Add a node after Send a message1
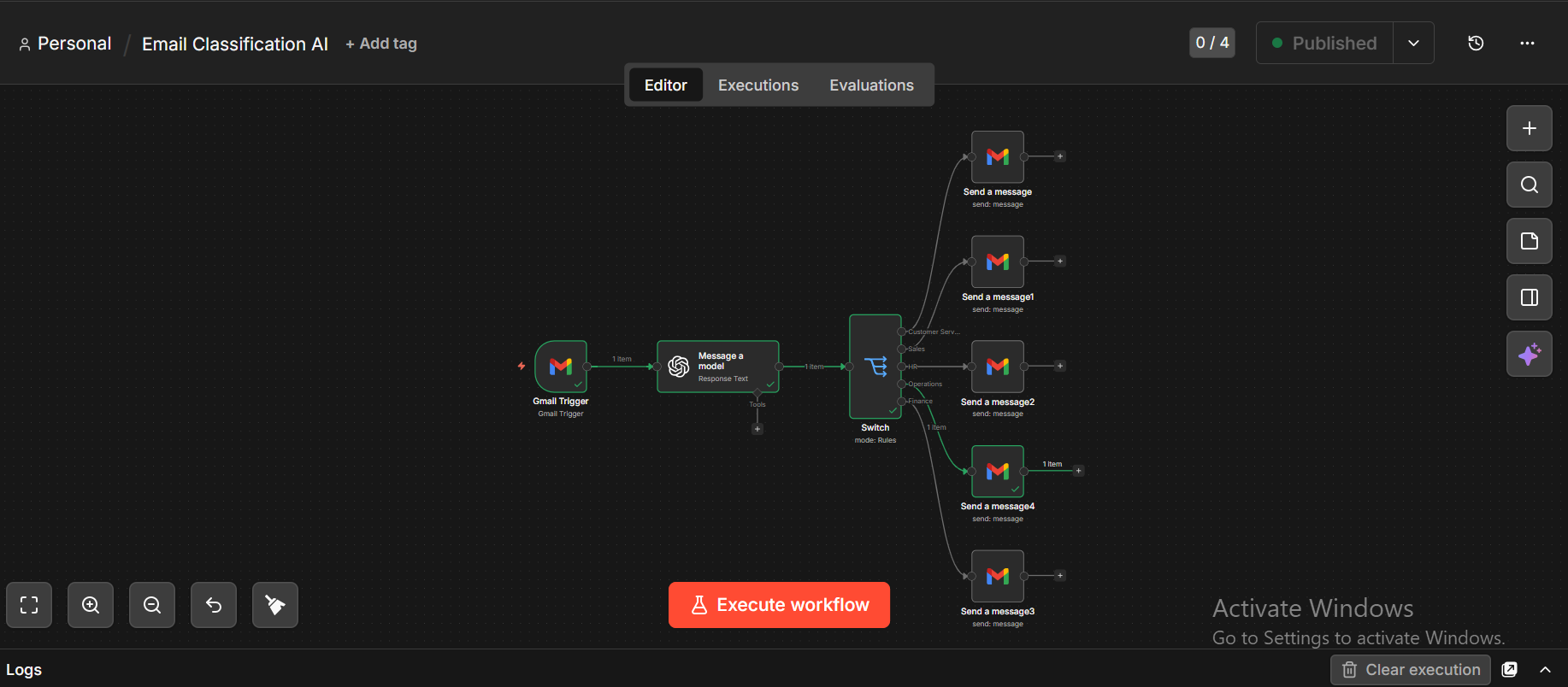 point(1060,261)
